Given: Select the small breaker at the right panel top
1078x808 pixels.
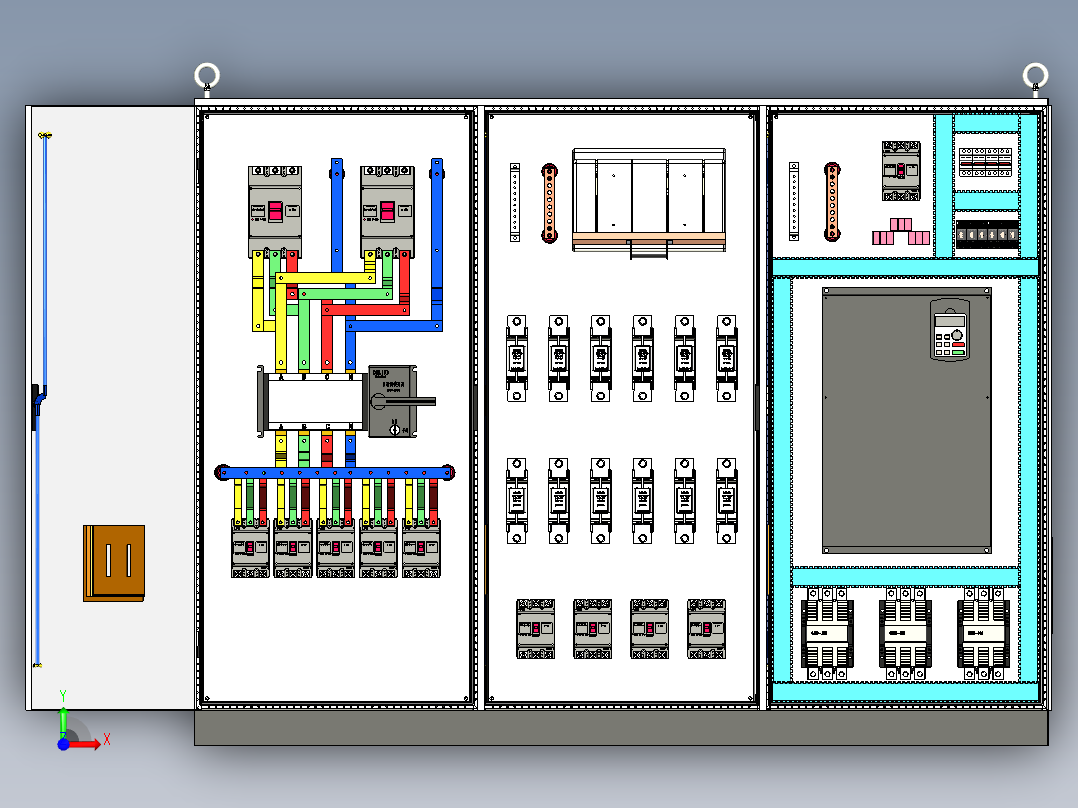Looking at the screenshot, I should point(901,171).
